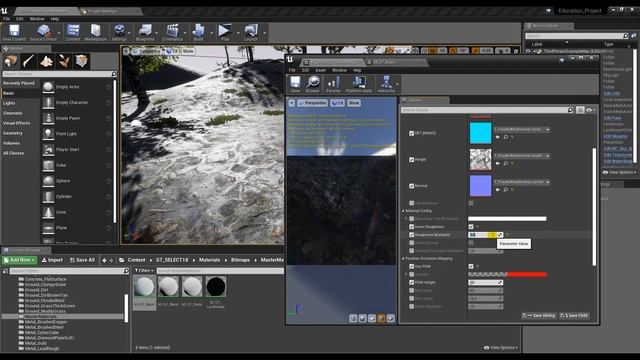Click Save Child button
Screen dimensions: 640x360
tap(574, 316)
